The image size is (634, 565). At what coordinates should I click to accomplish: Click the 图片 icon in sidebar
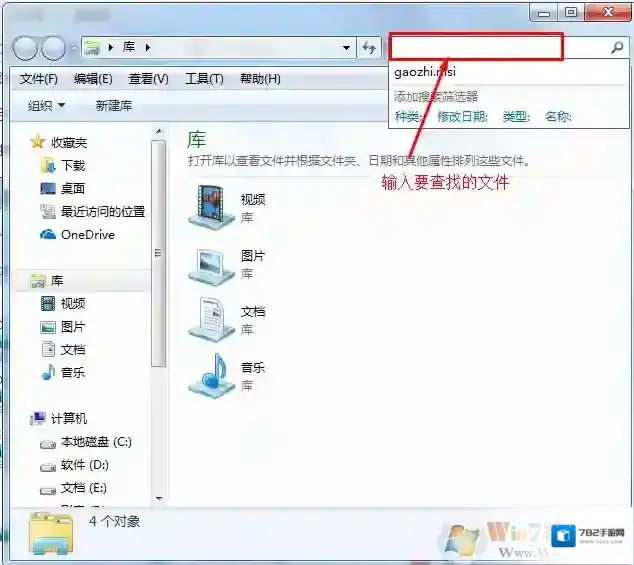[x=48, y=327]
